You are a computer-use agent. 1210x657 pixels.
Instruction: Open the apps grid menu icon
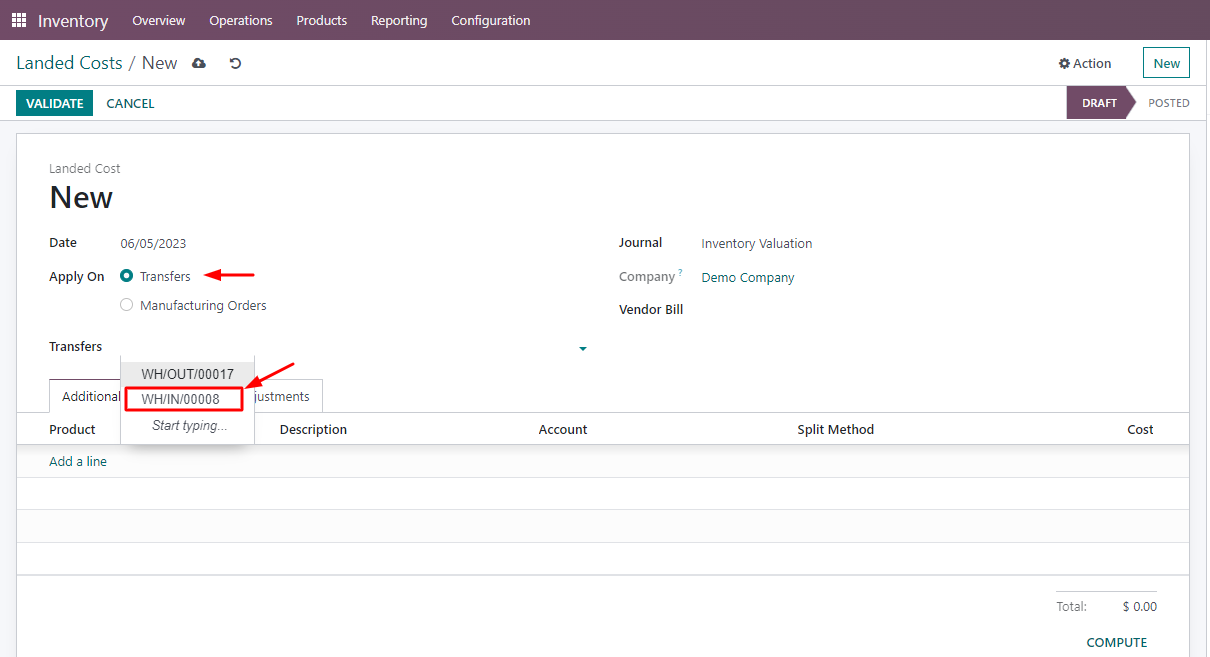pos(19,20)
